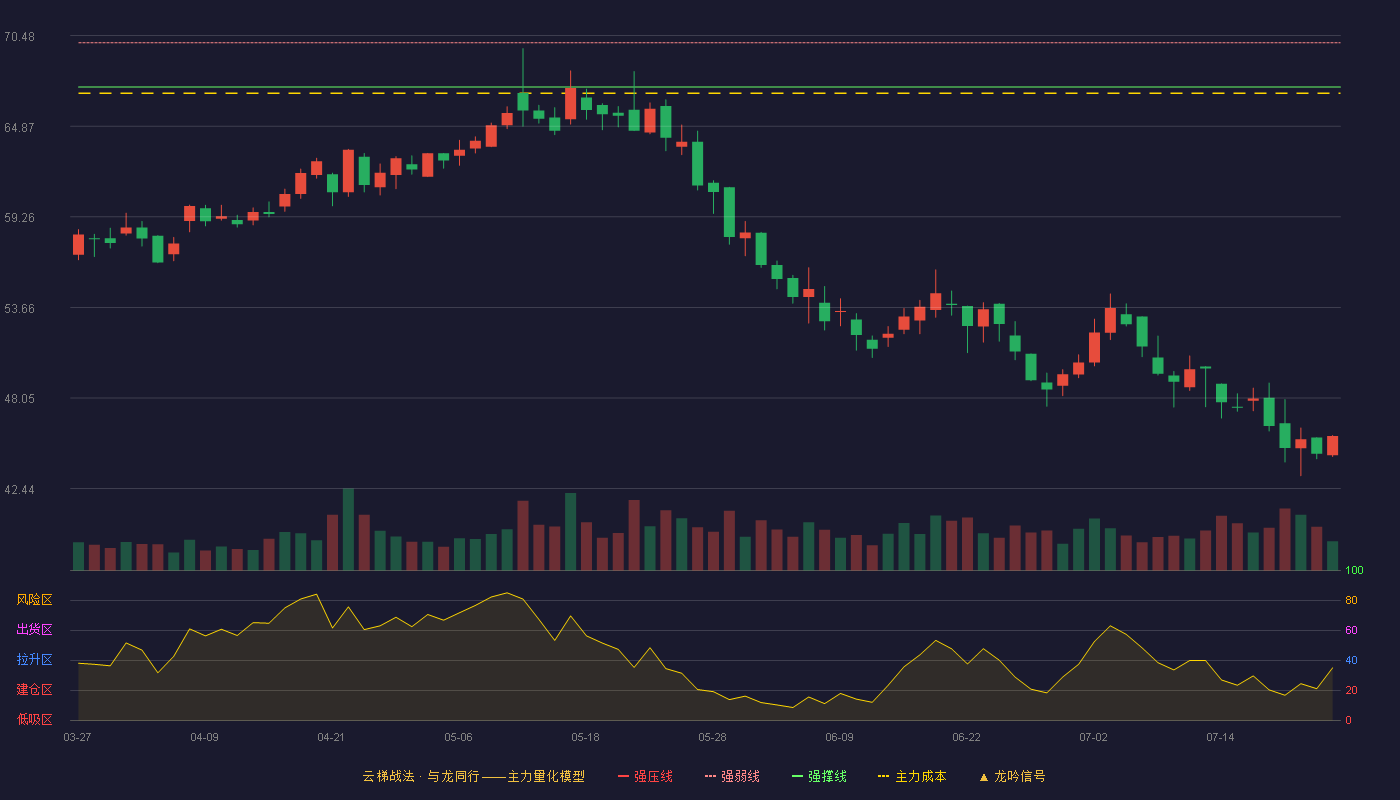Click the orange 80 indicator axis value
This screenshot has width=1400, height=800.
pyautogui.click(x=1351, y=600)
